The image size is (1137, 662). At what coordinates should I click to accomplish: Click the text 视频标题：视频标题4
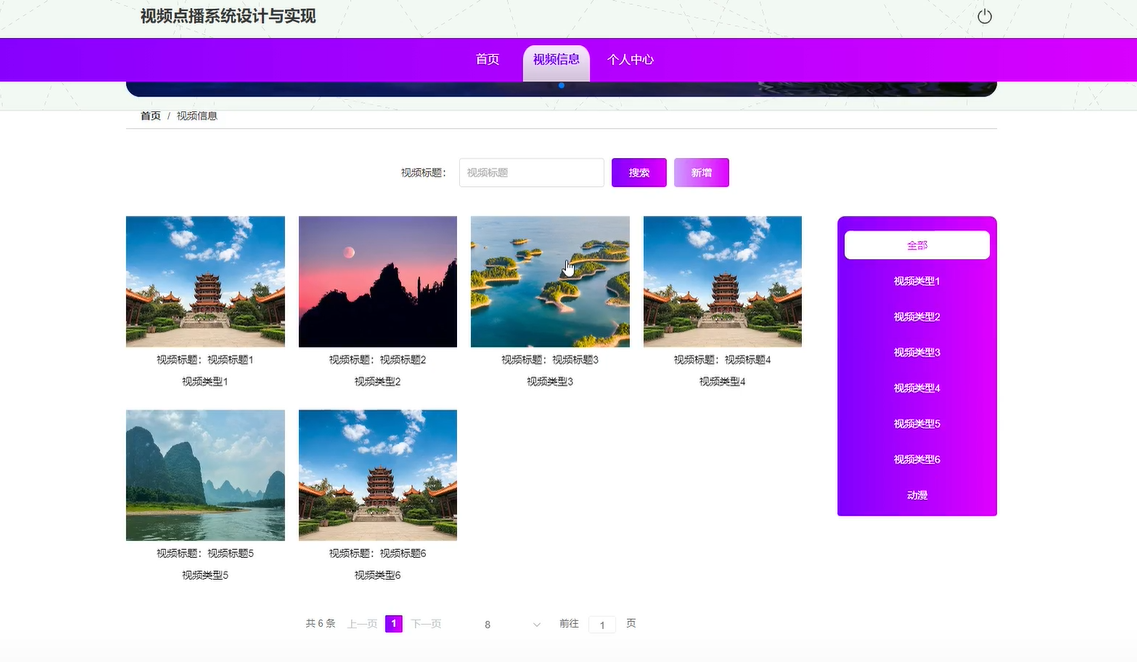pos(722,360)
